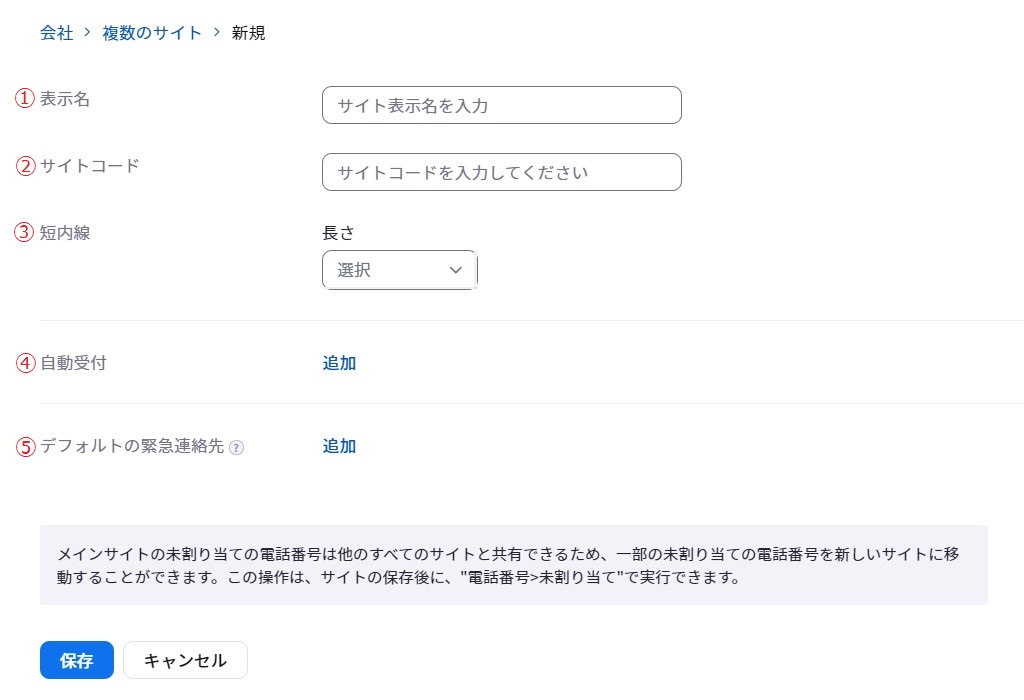
Task: Click the unassigned phone numbers info notice
Action: [x=513, y=565]
